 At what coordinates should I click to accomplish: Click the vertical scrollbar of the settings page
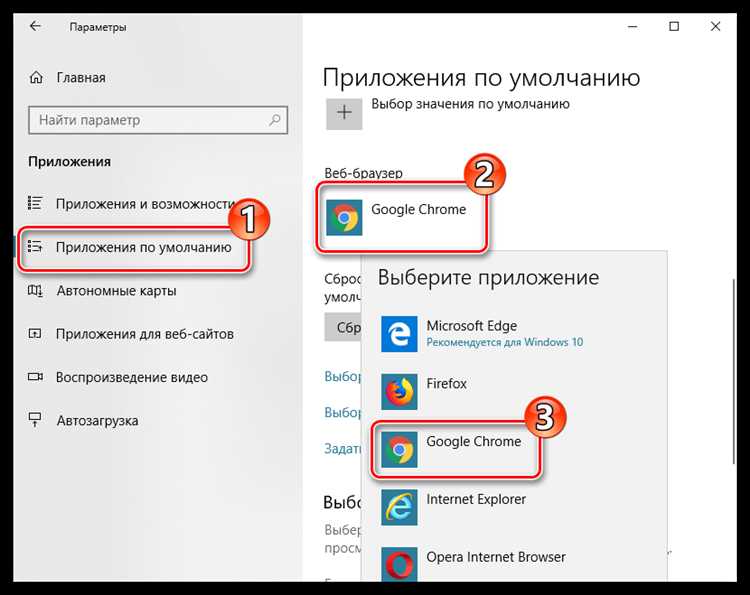pyautogui.click(x=733, y=371)
